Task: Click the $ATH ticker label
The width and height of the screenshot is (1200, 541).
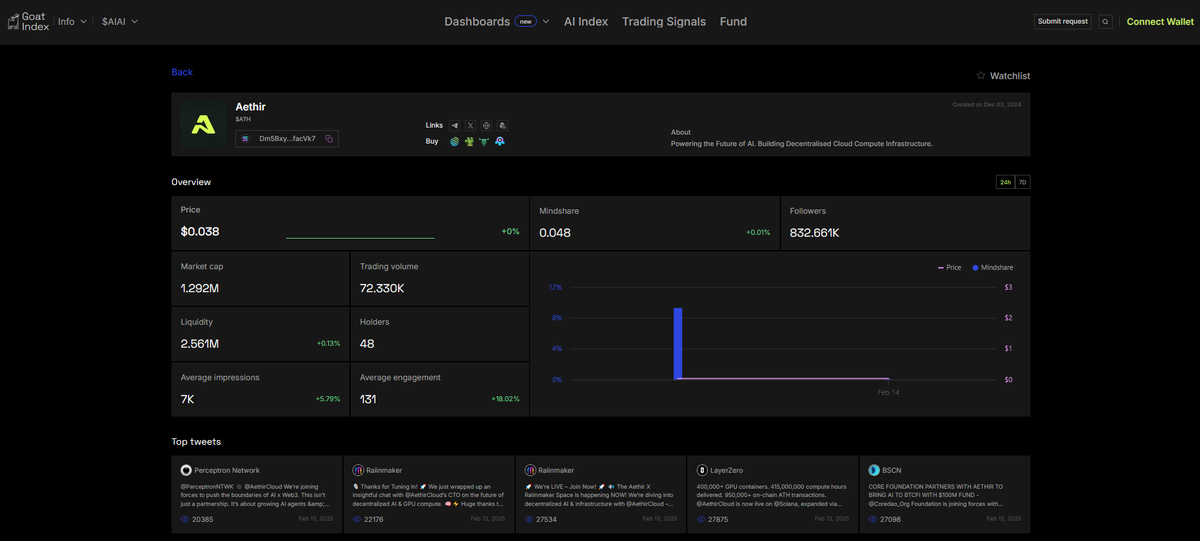Action: click(x=243, y=119)
